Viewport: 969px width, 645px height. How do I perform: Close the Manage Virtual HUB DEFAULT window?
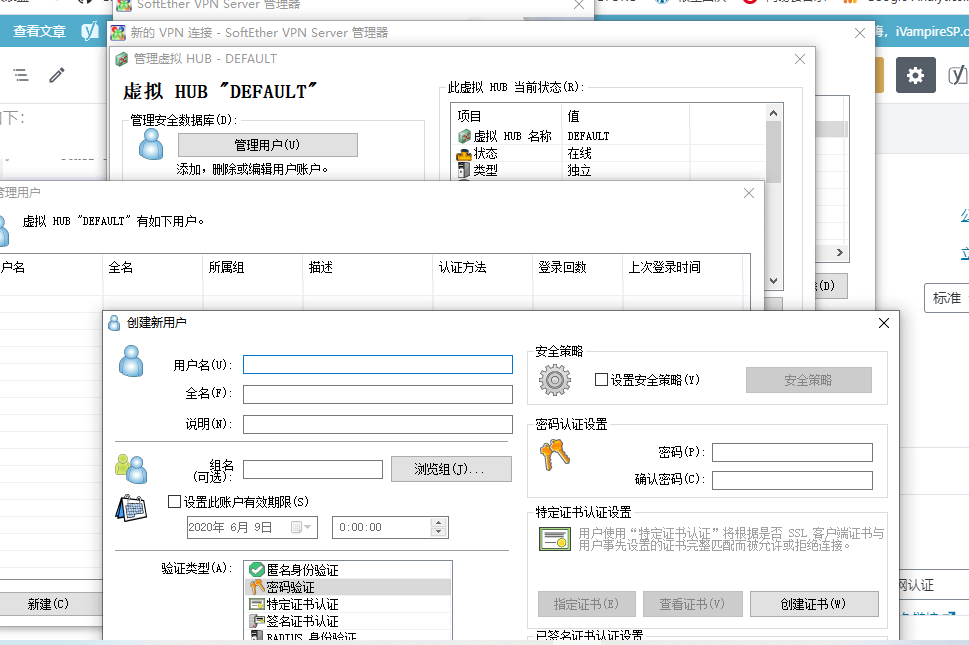pyautogui.click(x=800, y=59)
